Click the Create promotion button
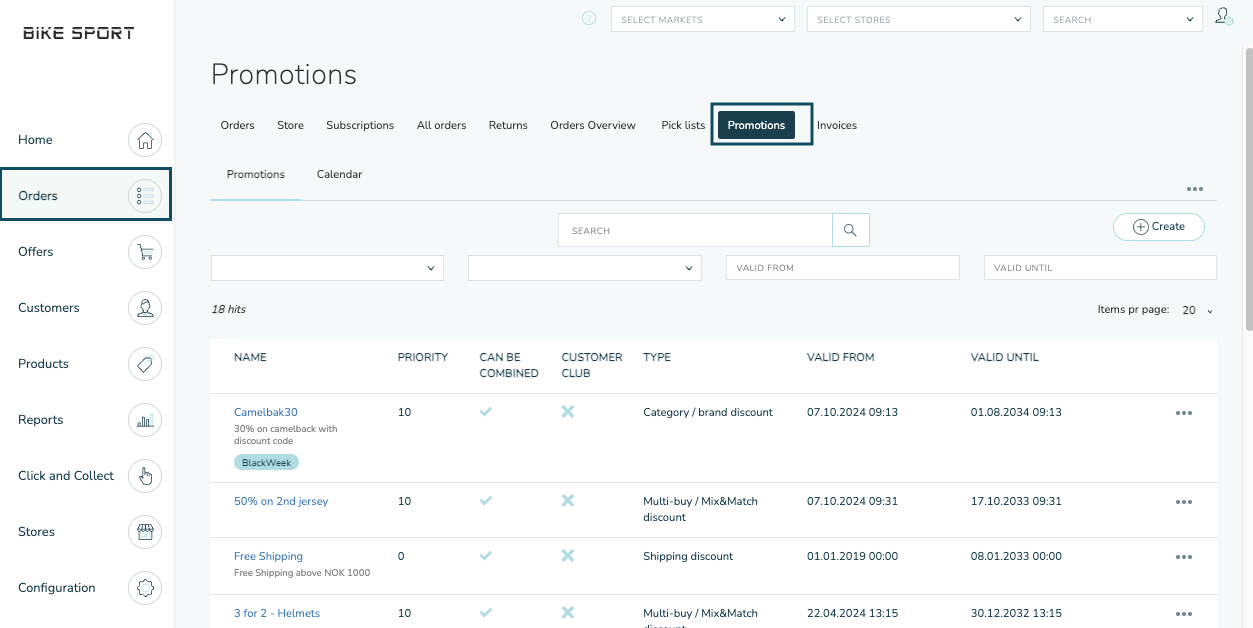 [x=1158, y=227]
